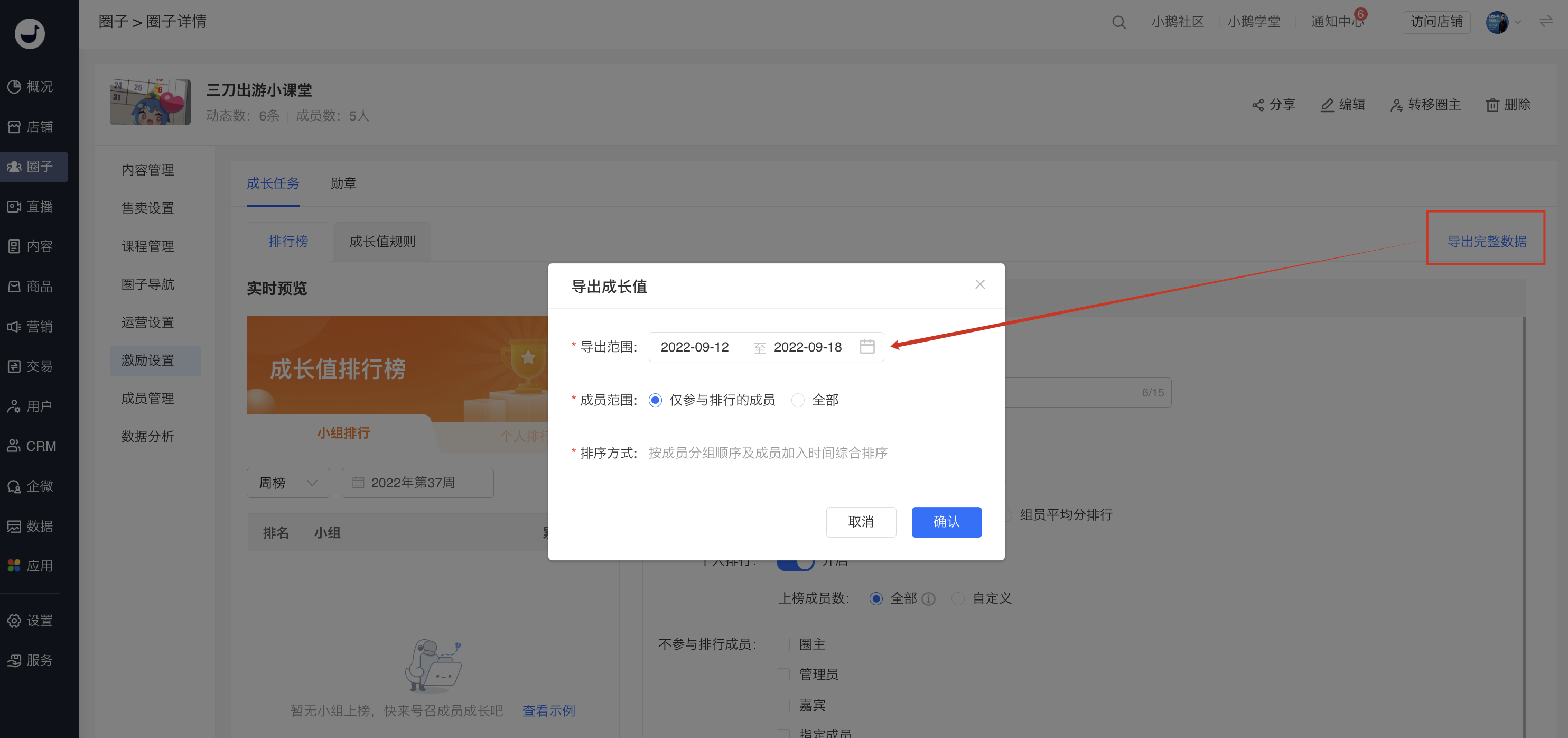Open 圈子导航 menu item

pos(147,284)
